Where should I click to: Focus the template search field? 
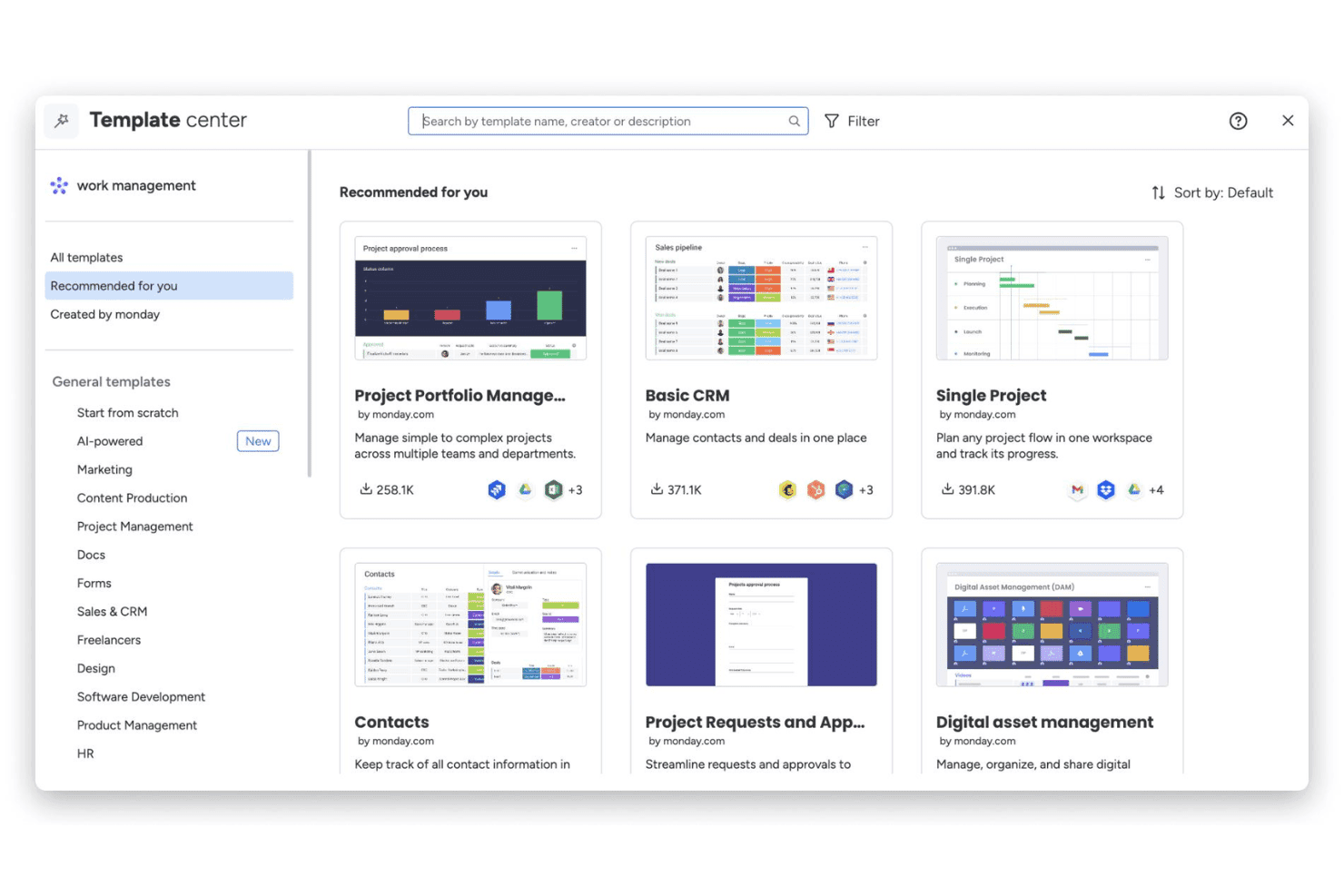pos(608,121)
